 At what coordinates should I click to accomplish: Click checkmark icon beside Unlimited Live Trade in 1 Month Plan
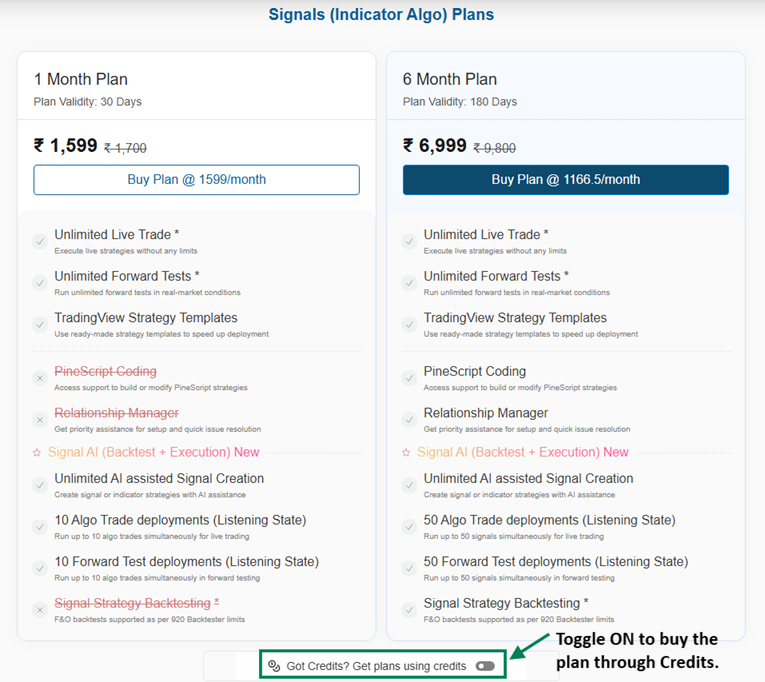[40, 241]
